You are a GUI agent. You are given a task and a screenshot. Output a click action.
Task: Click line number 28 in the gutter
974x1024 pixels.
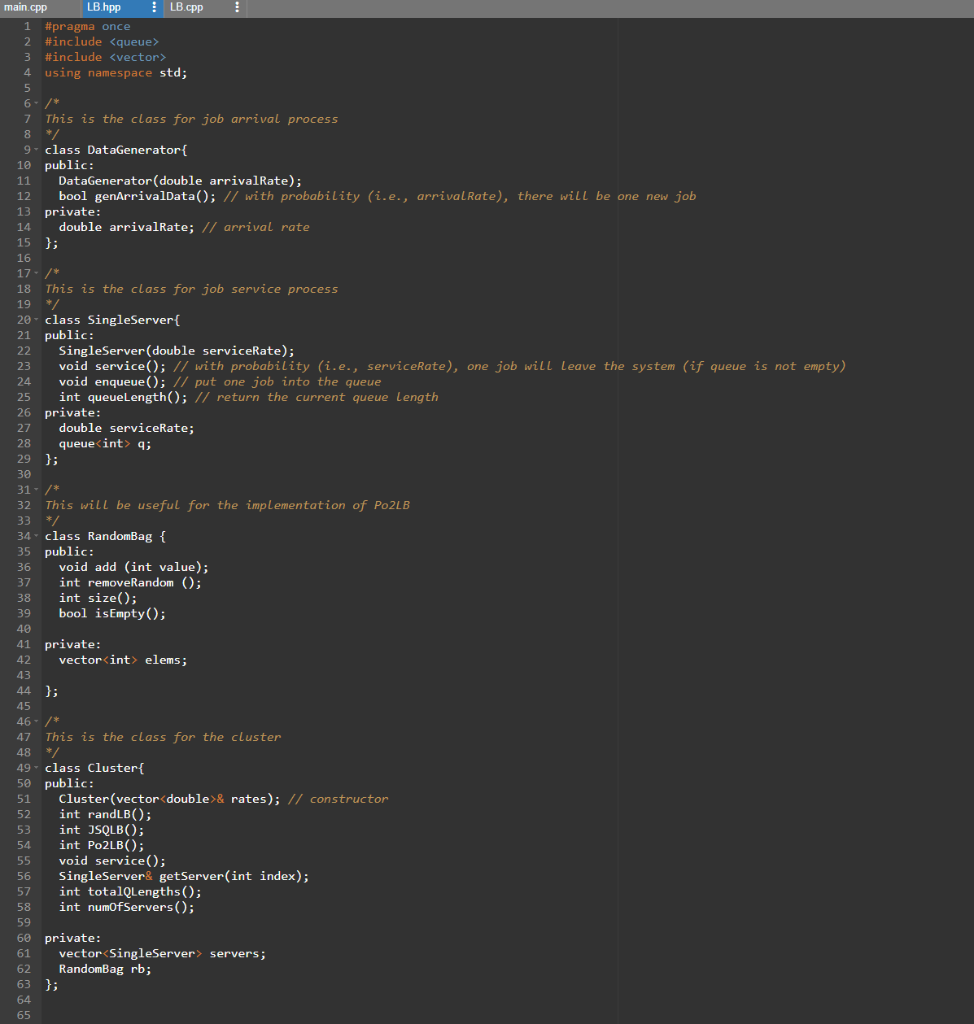coord(24,443)
